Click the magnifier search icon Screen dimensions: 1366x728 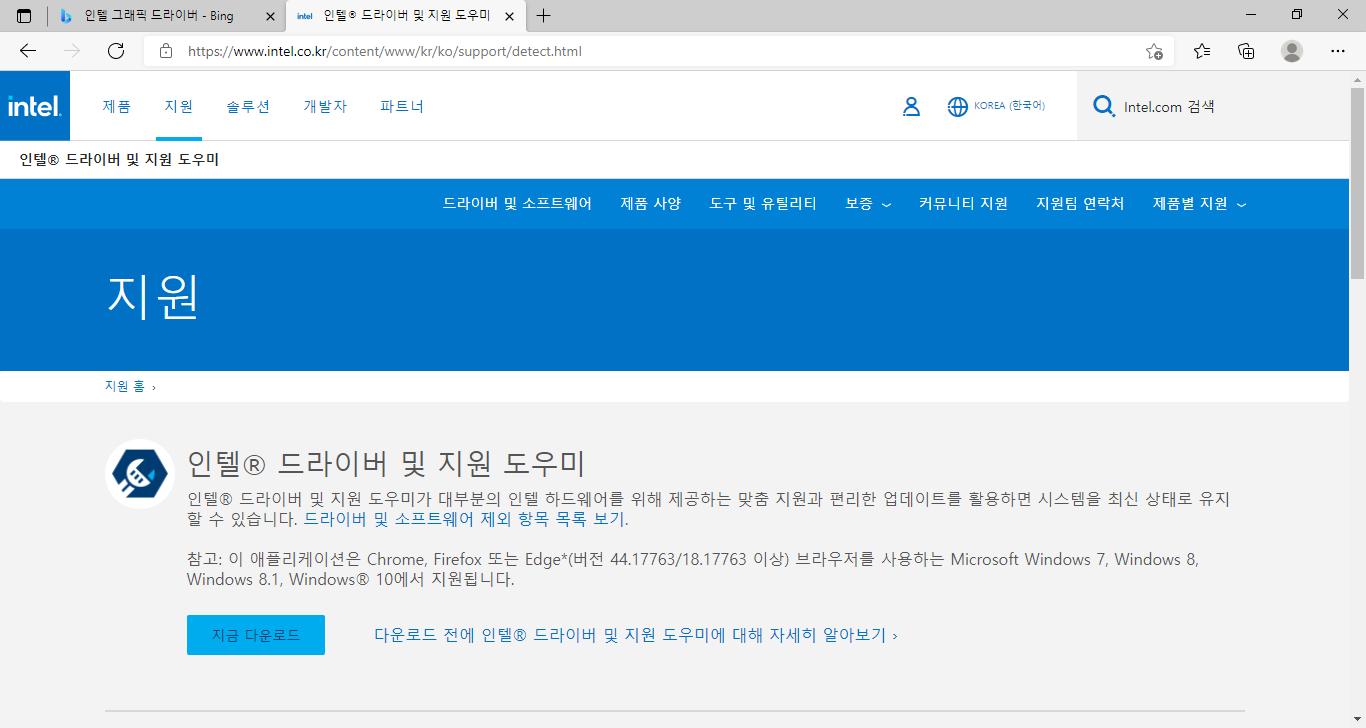click(1104, 106)
